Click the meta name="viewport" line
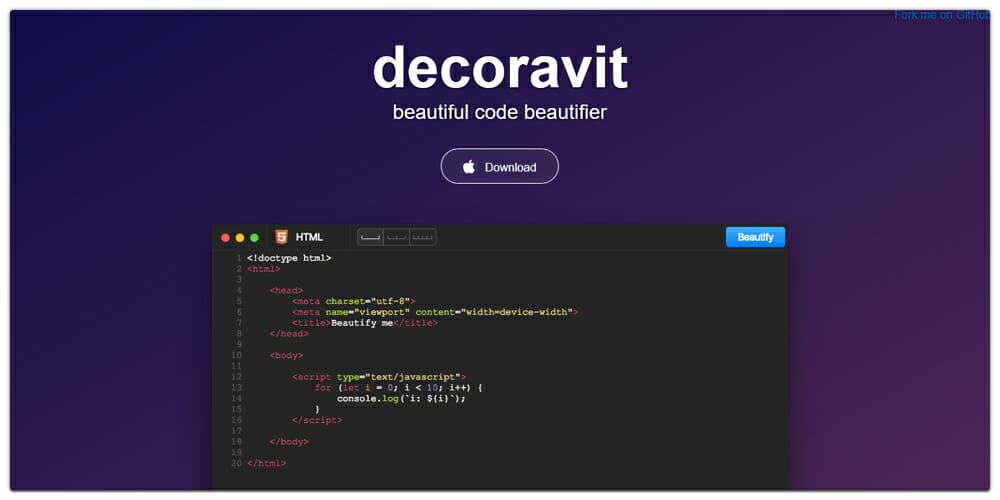 (435, 312)
